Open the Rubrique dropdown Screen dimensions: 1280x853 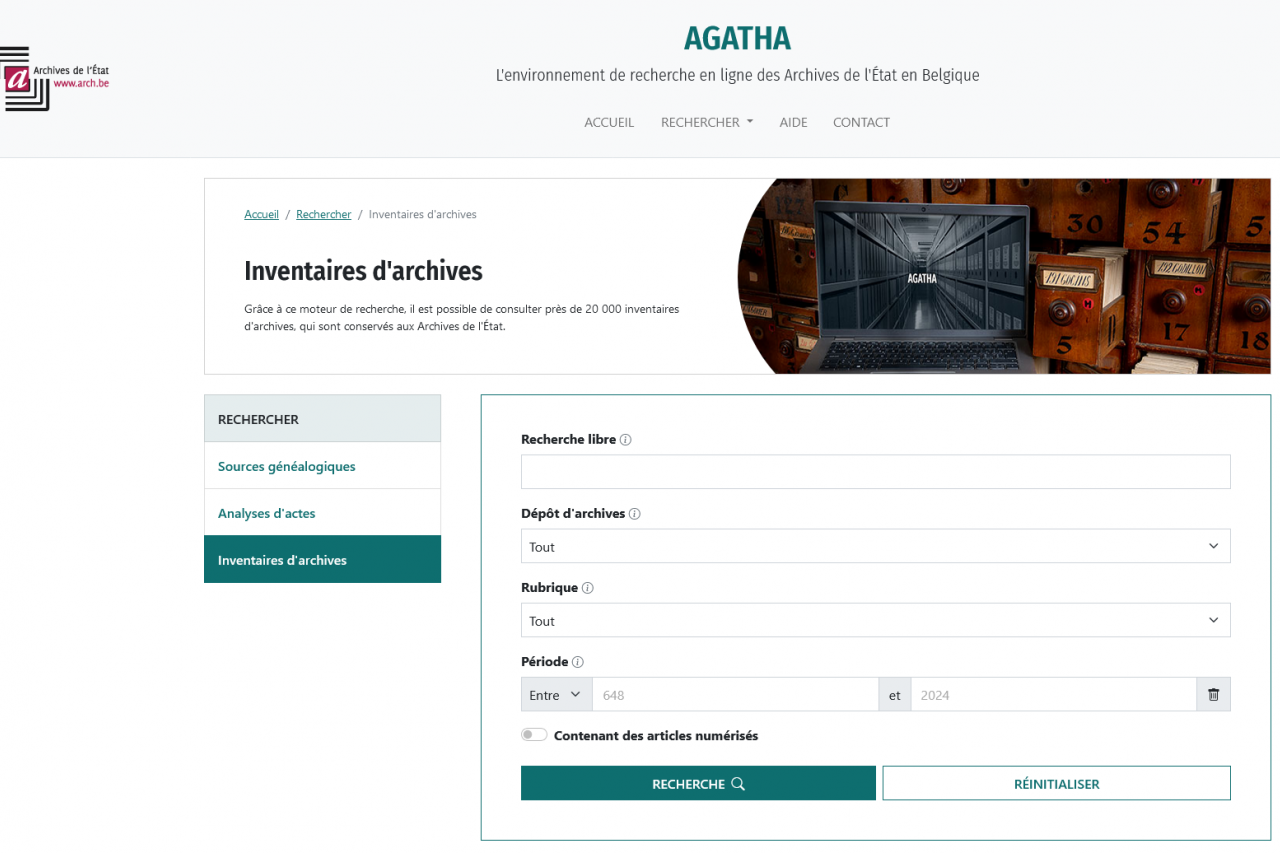point(875,621)
